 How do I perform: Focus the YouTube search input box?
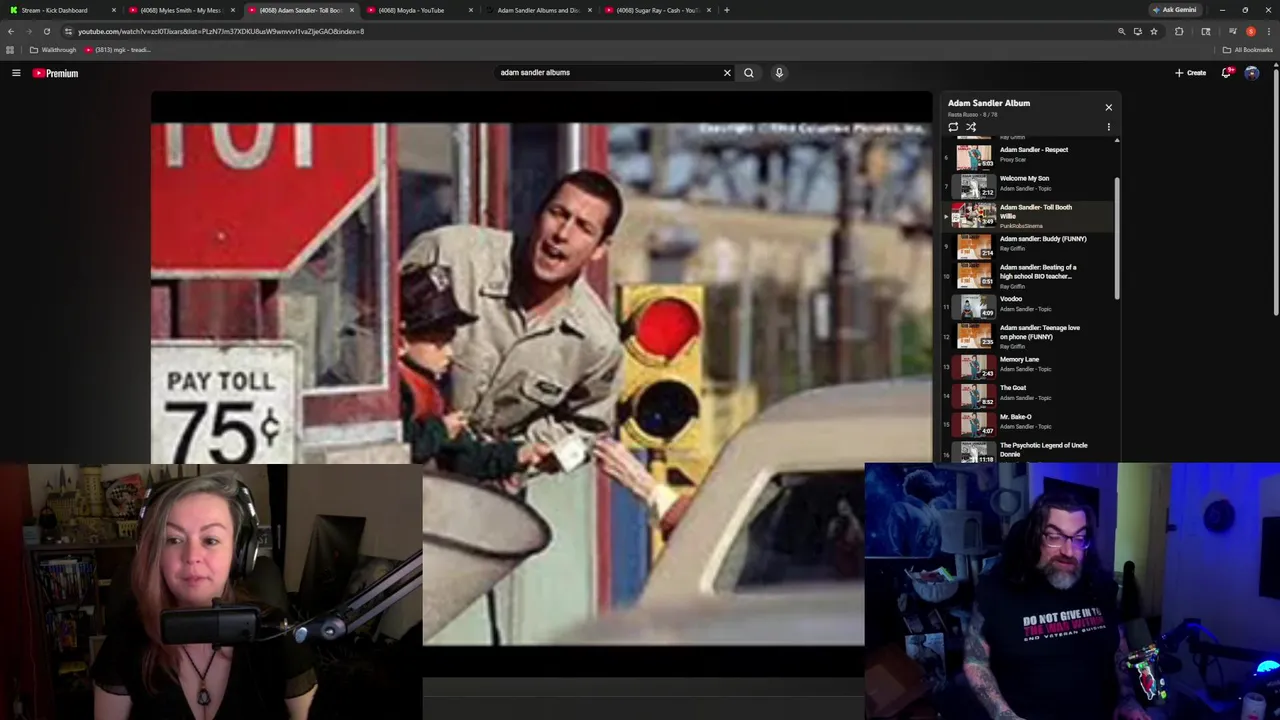[x=608, y=73]
